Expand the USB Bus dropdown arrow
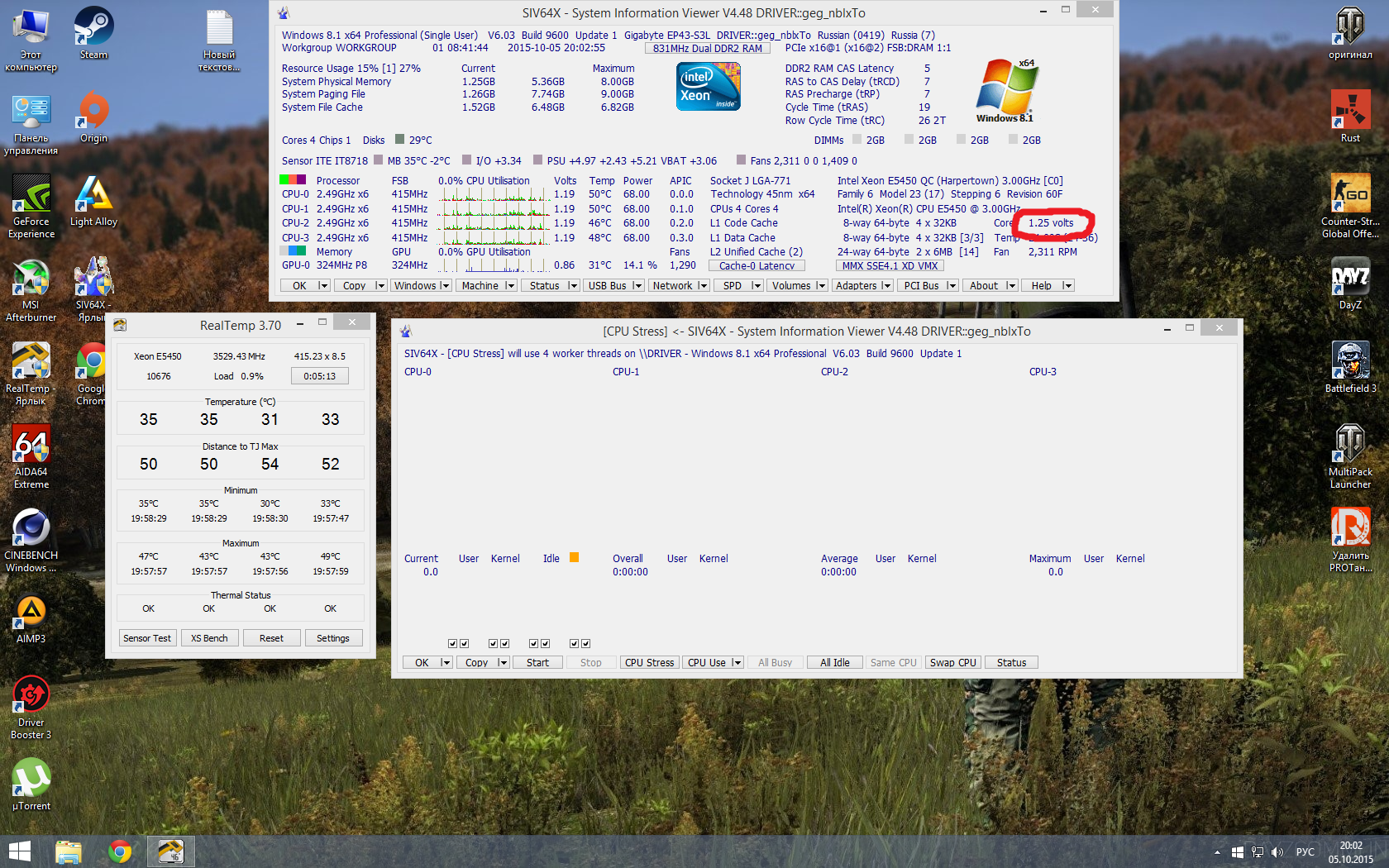 [637, 286]
